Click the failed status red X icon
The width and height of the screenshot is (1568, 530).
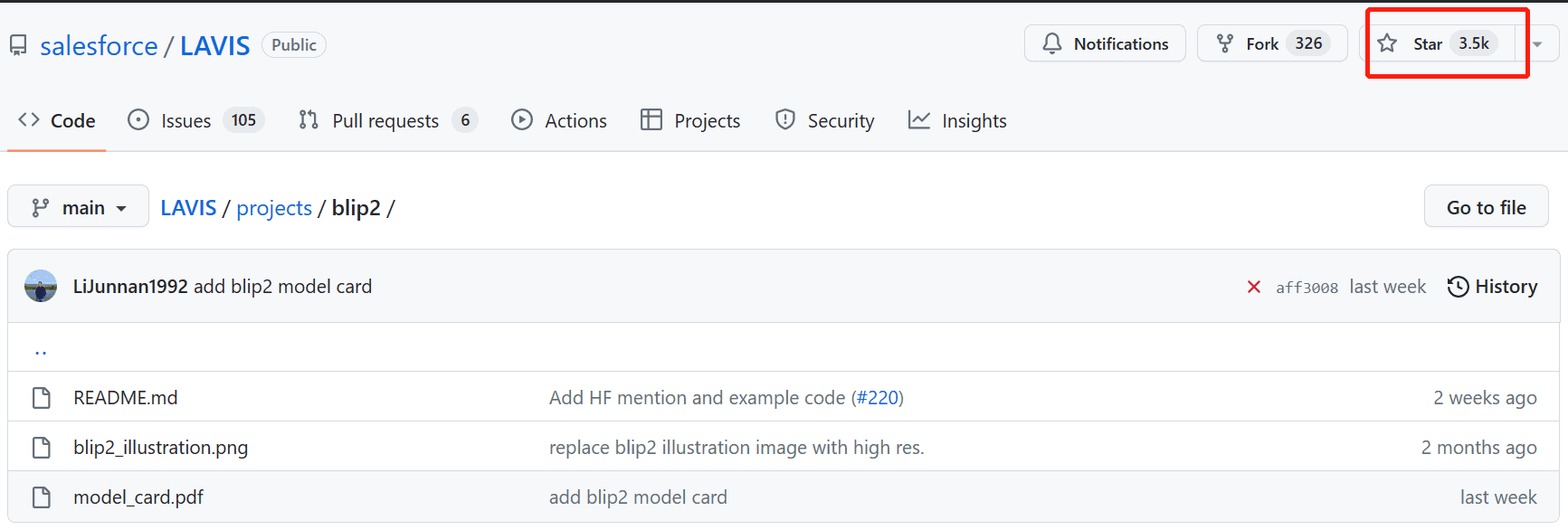1254,287
